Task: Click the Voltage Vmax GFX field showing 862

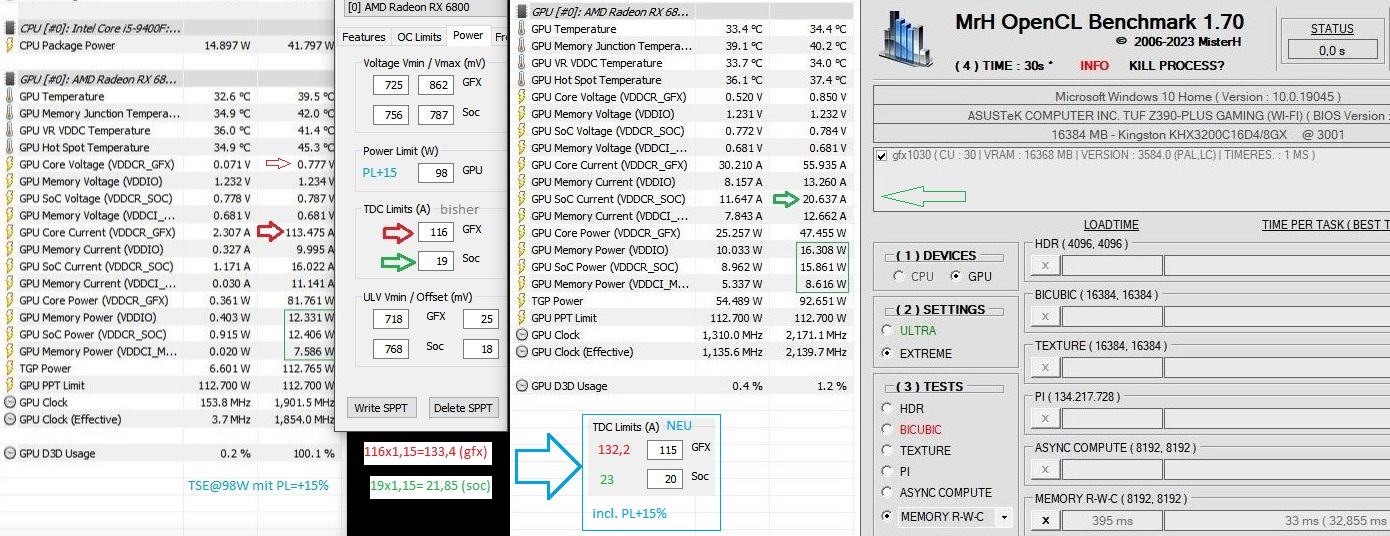Action: point(436,86)
